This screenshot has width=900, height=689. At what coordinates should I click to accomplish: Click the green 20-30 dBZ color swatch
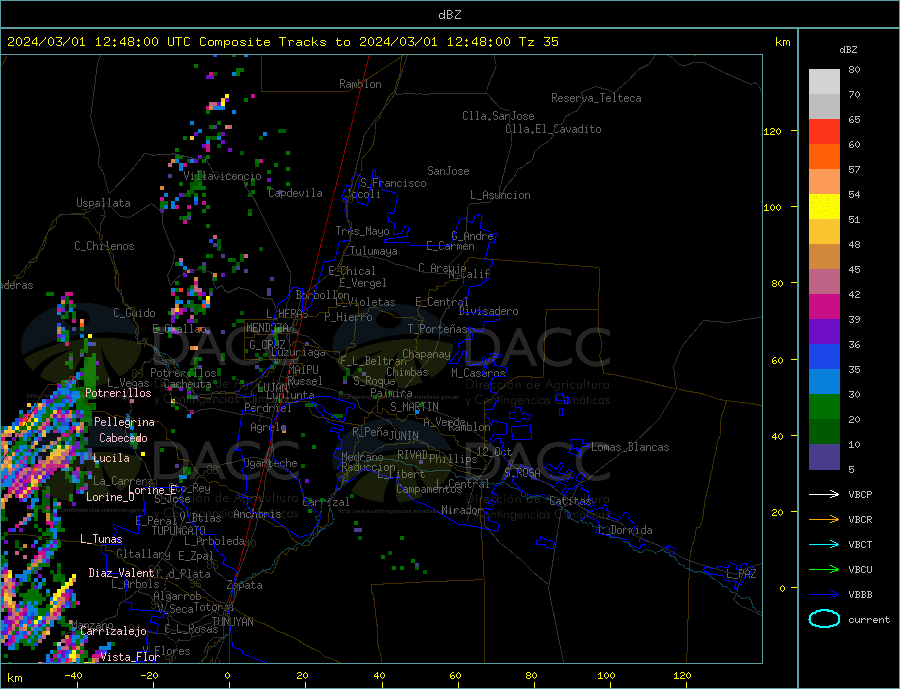coord(824,407)
